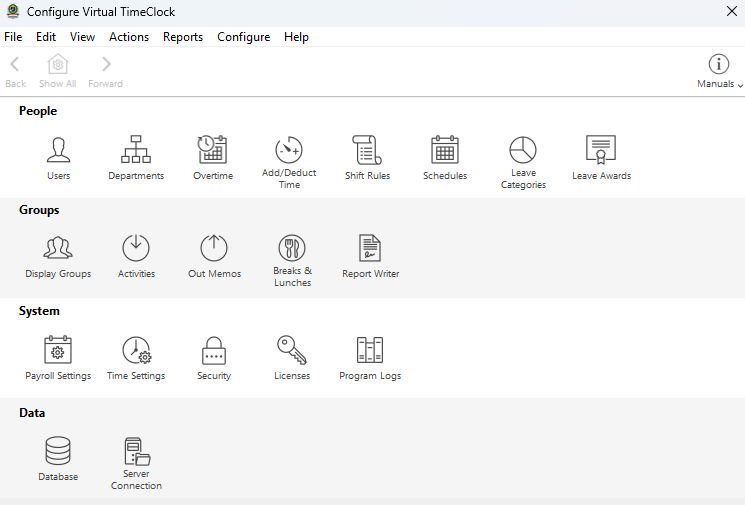Open the Configure menu
The width and height of the screenshot is (745, 505).
[243, 37]
